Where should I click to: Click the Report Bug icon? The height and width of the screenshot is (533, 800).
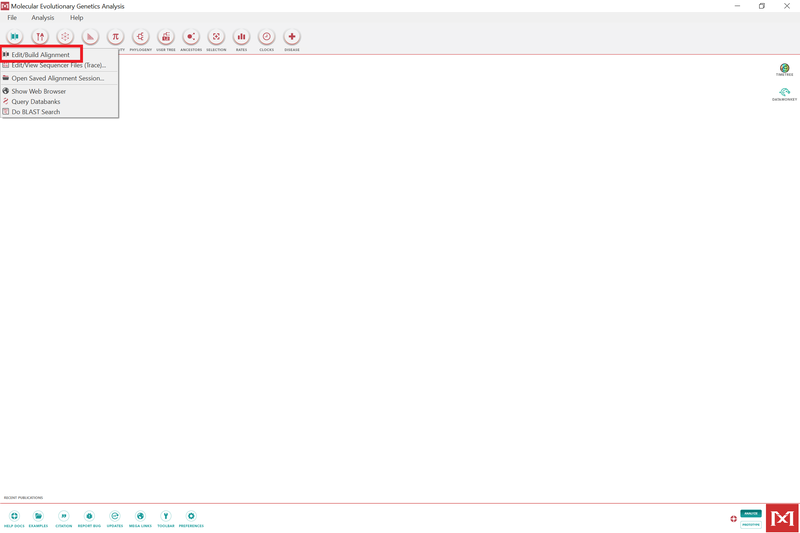(89, 516)
